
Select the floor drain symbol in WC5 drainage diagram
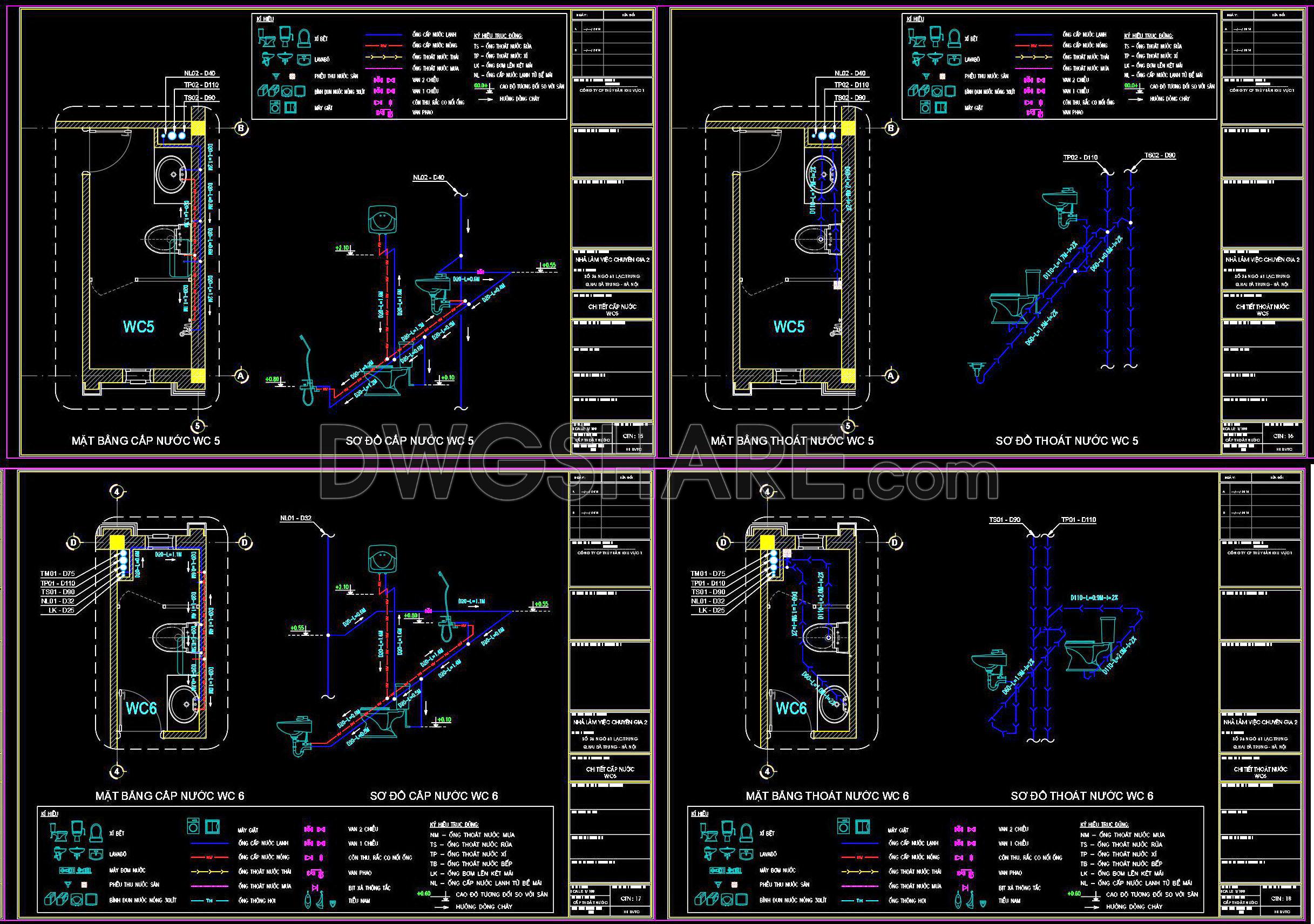(x=977, y=369)
